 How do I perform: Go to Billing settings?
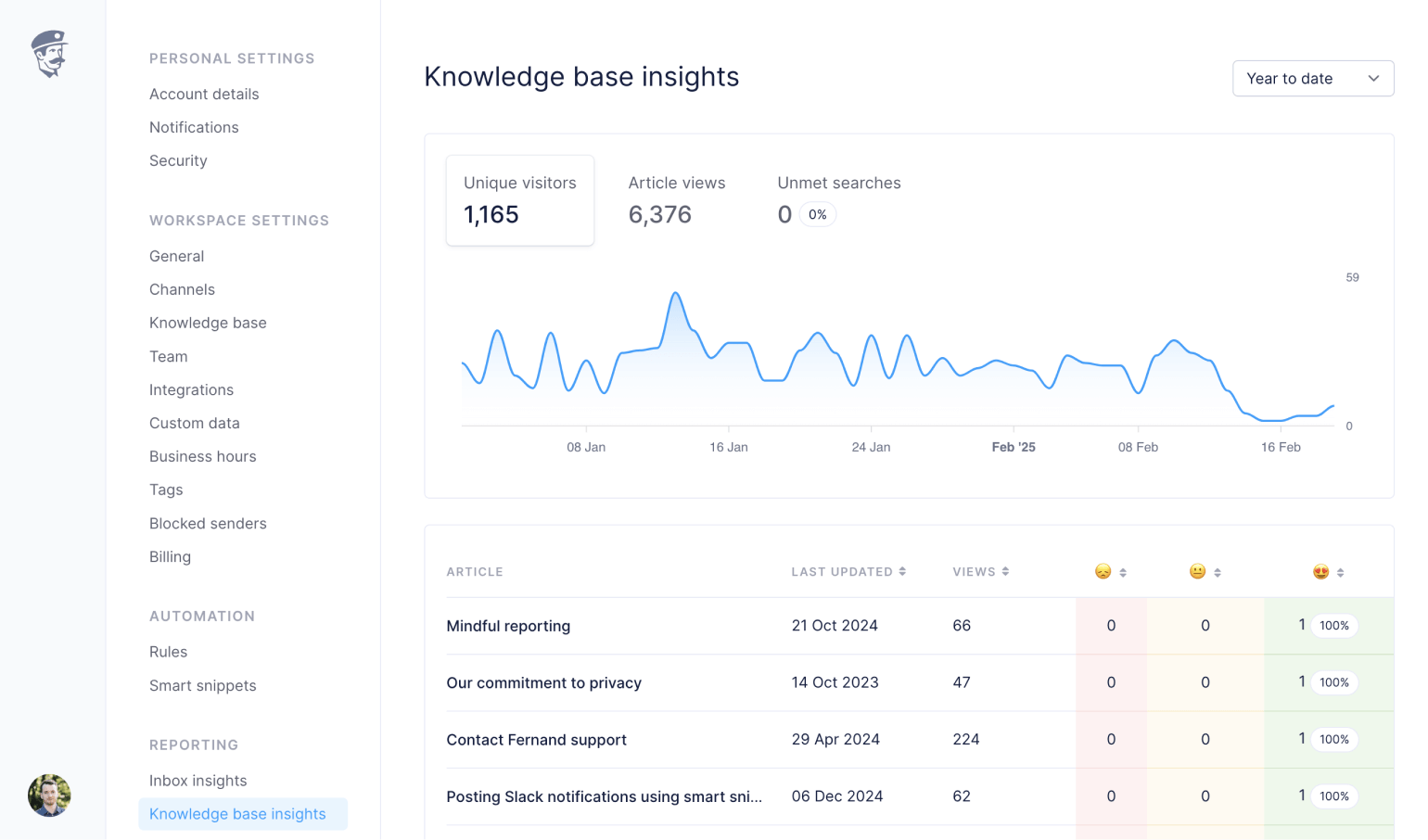170,557
